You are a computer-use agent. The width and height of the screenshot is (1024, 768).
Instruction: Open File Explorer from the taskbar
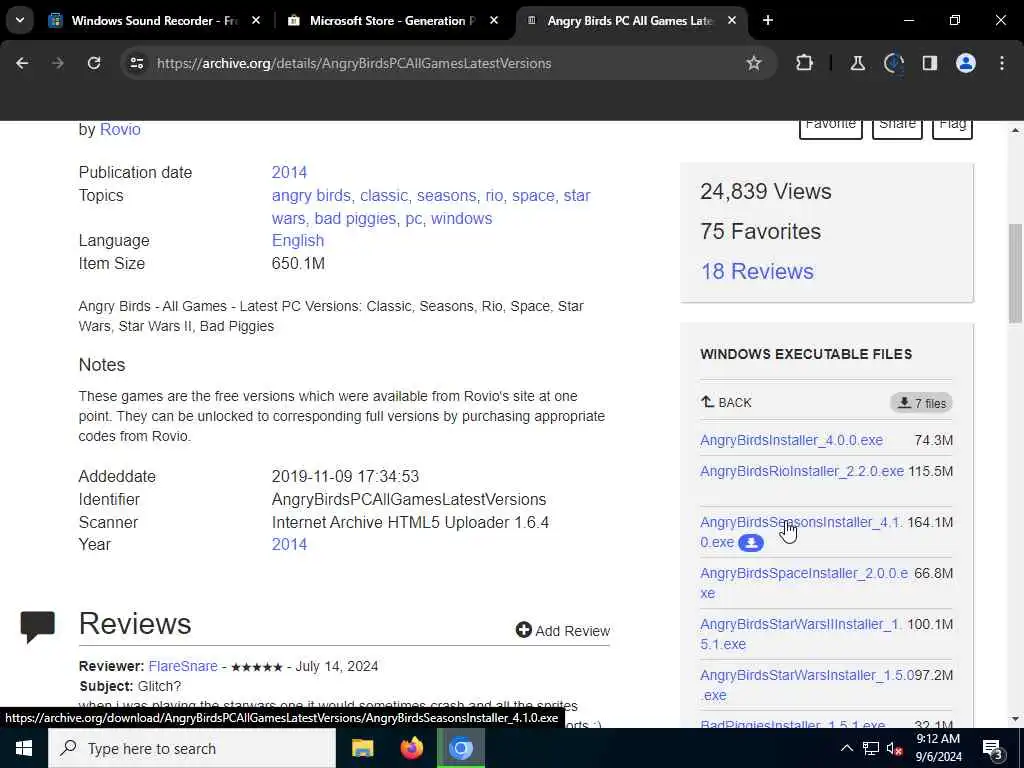point(362,748)
